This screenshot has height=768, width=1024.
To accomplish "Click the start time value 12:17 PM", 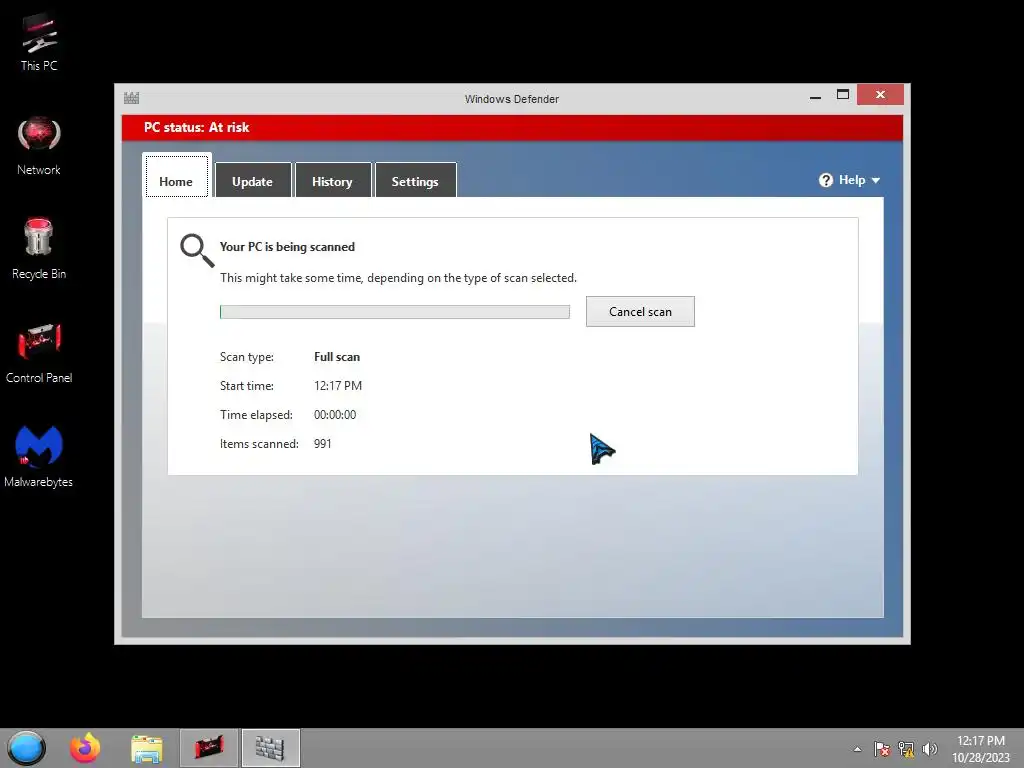I will pyautogui.click(x=338, y=386).
